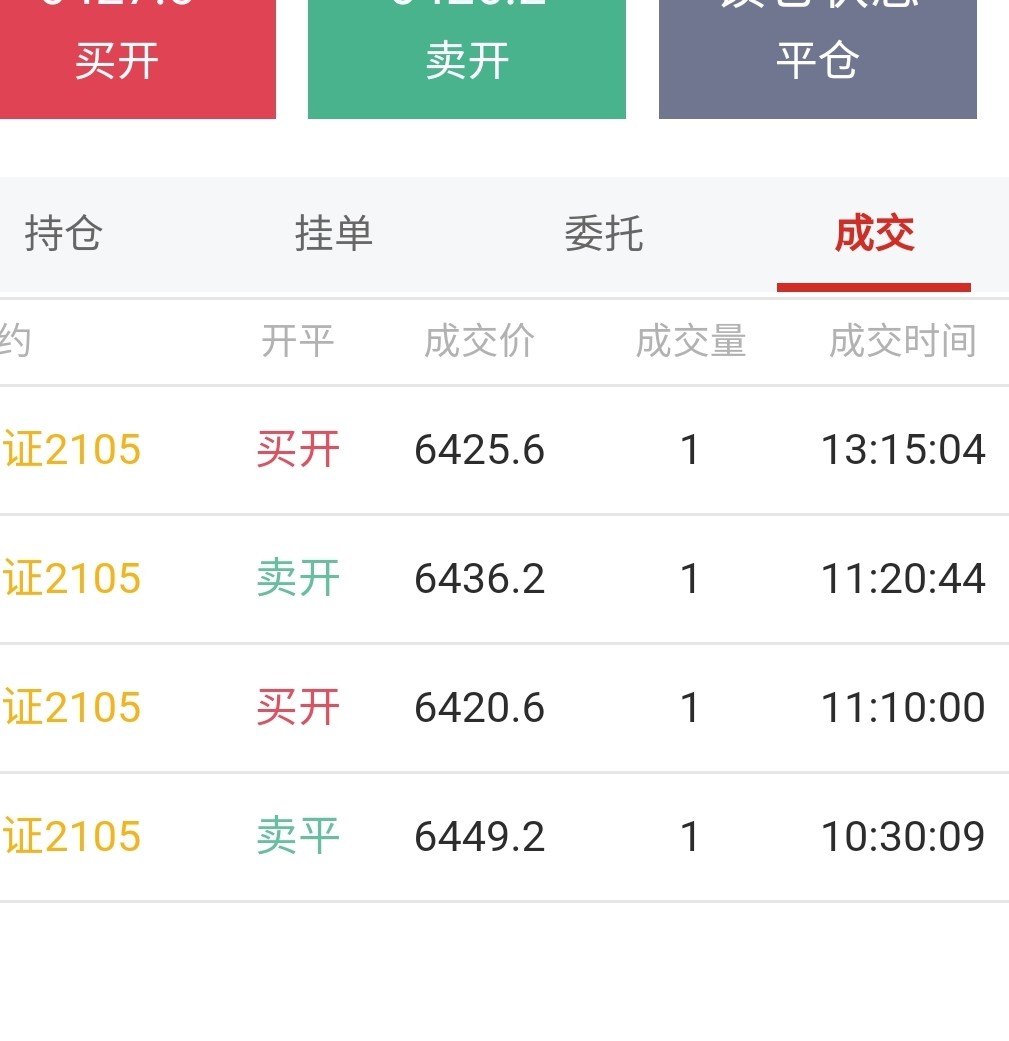Select the 委托 entrusted orders tab

[604, 234]
